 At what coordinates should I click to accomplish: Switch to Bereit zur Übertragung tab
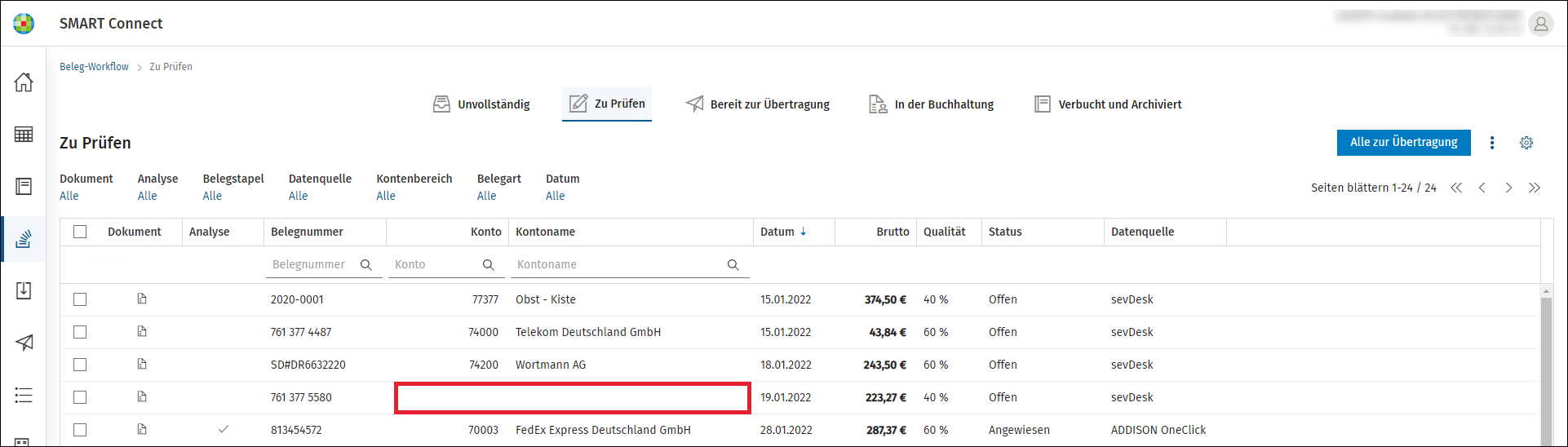pyautogui.click(x=758, y=104)
